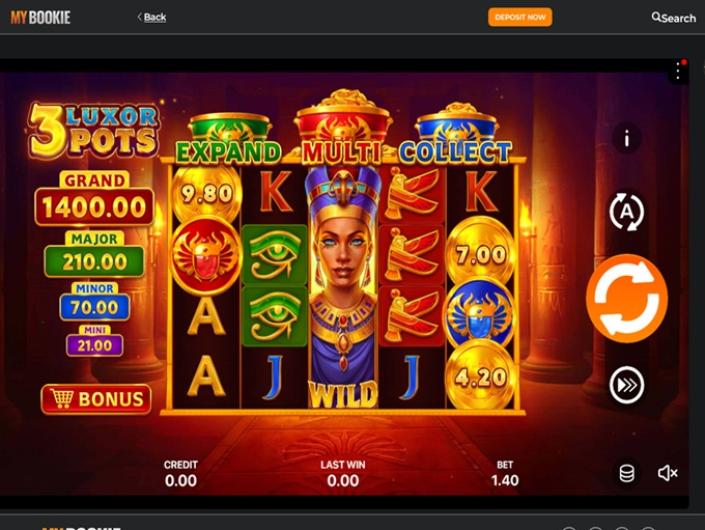
Task: Click the Grand 1400.00 jackpot panel
Action: pyautogui.click(x=94, y=199)
